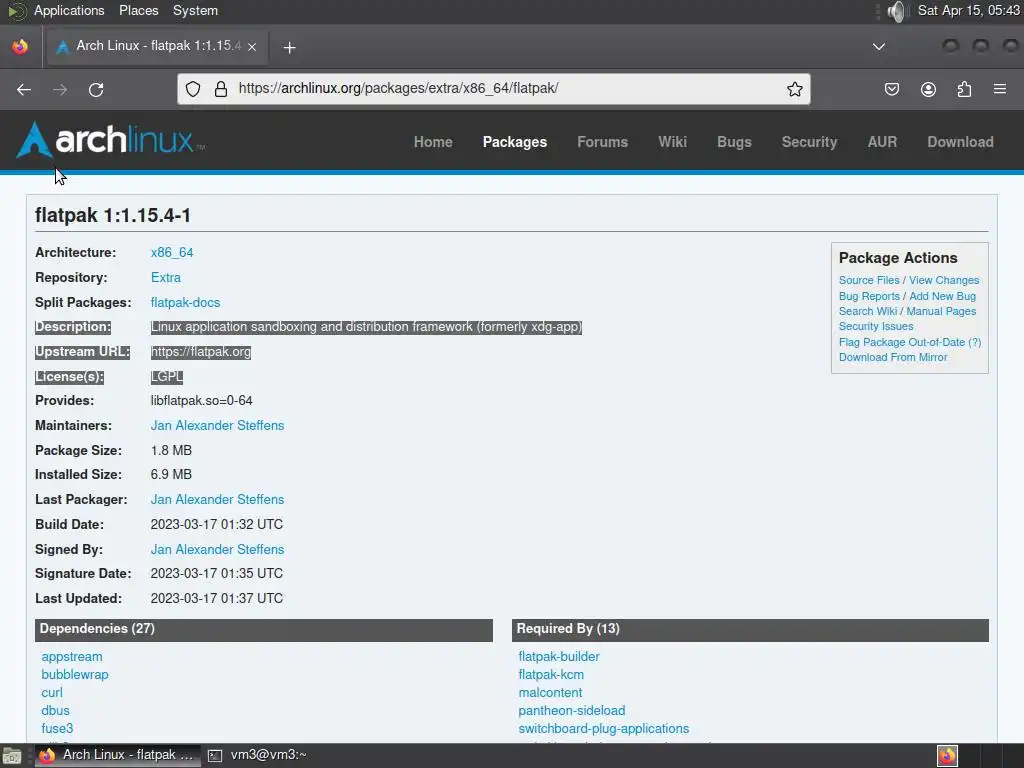Open the extensions puzzle icon
Screen dimensions: 1024x768
click(x=964, y=89)
